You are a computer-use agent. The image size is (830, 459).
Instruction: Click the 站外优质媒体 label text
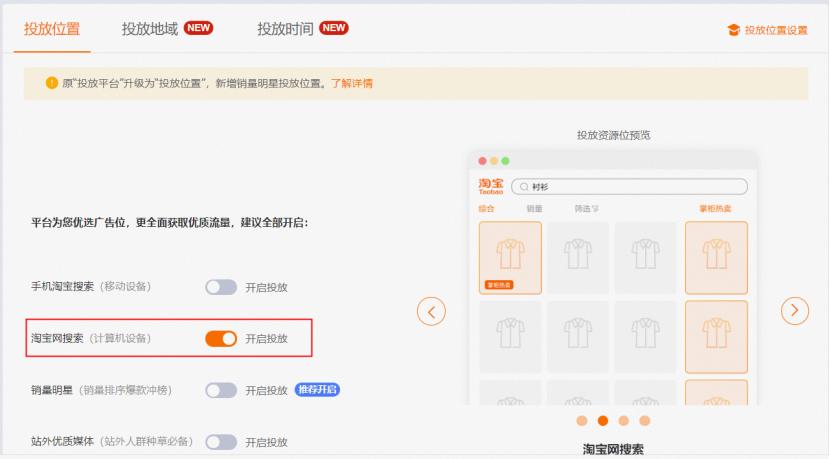[62, 441]
